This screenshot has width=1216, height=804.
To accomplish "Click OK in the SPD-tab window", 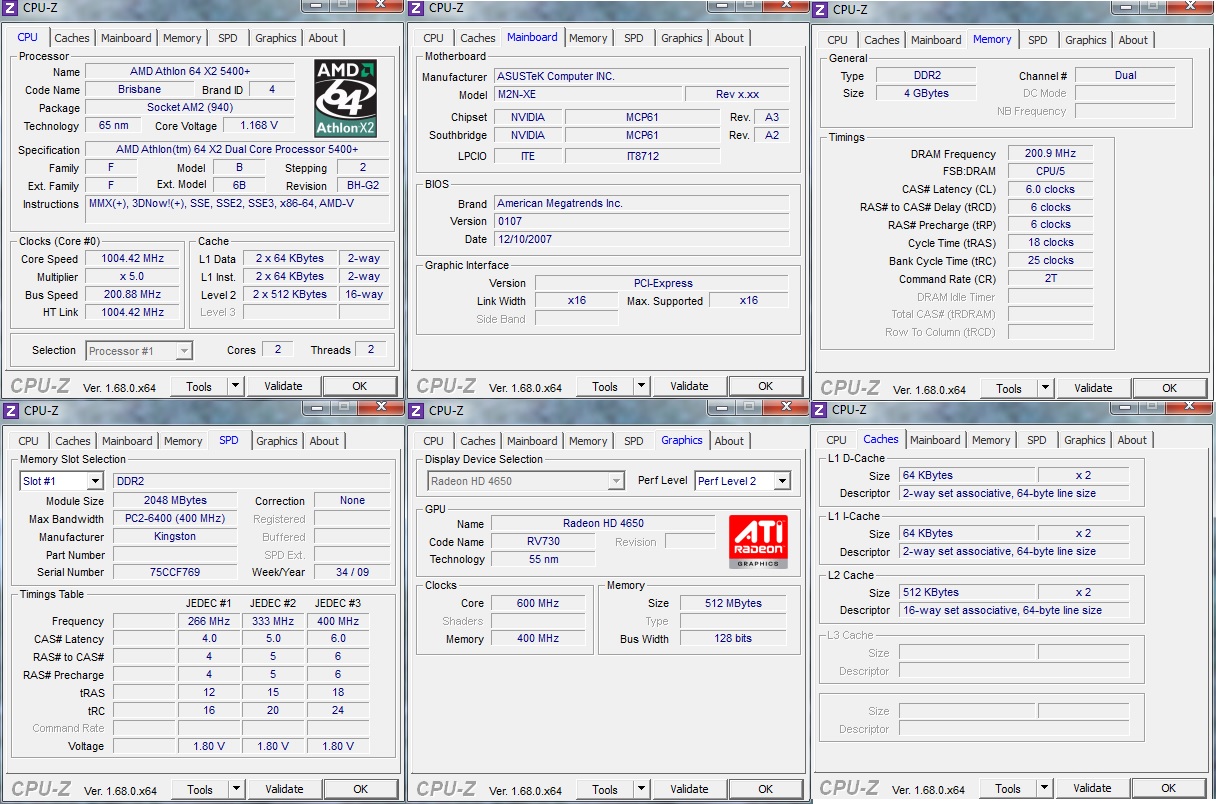I will coord(361,789).
